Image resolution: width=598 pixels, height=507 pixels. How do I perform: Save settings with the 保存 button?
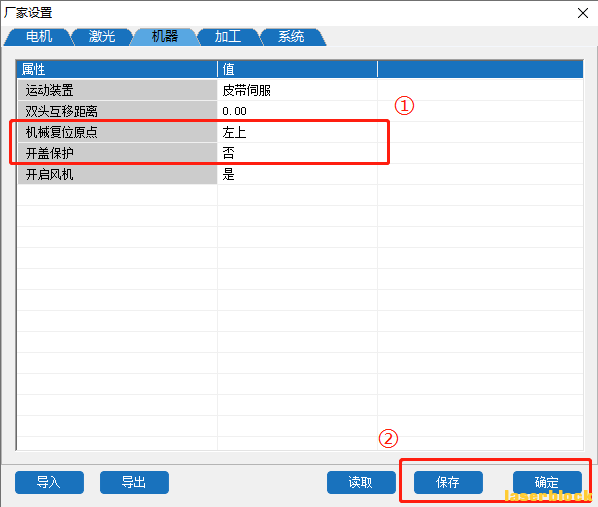point(448,482)
